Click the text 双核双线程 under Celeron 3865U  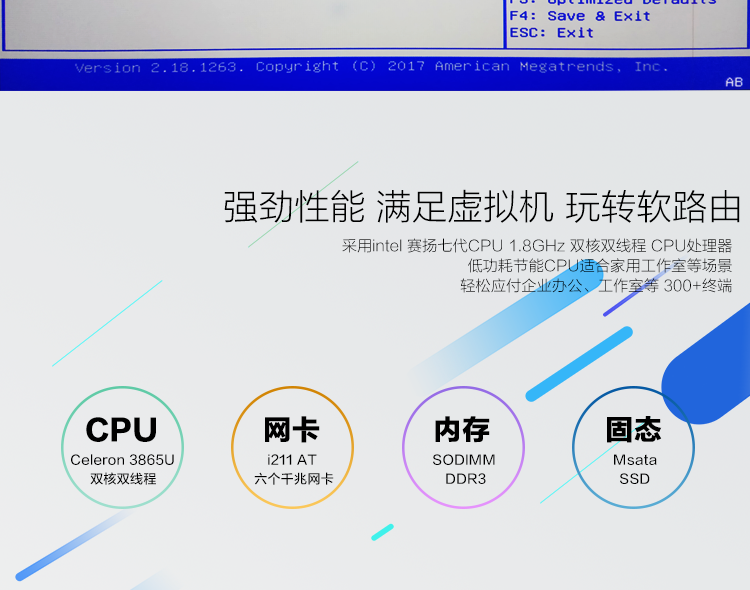click(x=123, y=479)
